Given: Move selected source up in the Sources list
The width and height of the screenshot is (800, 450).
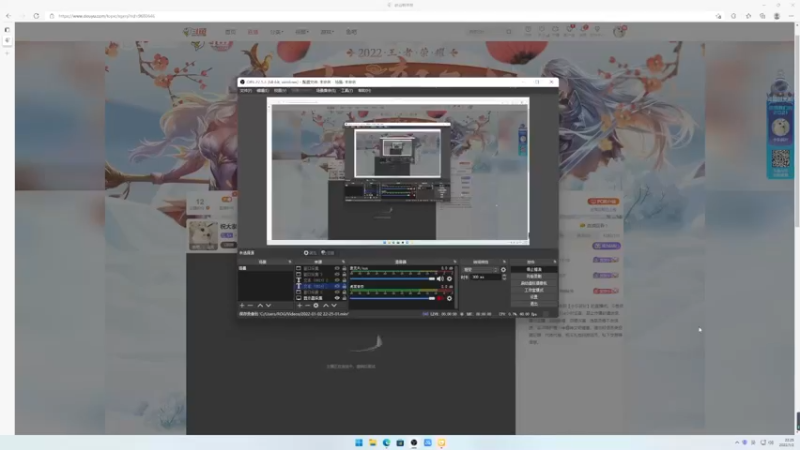Looking at the screenshot, I should [x=326, y=306].
